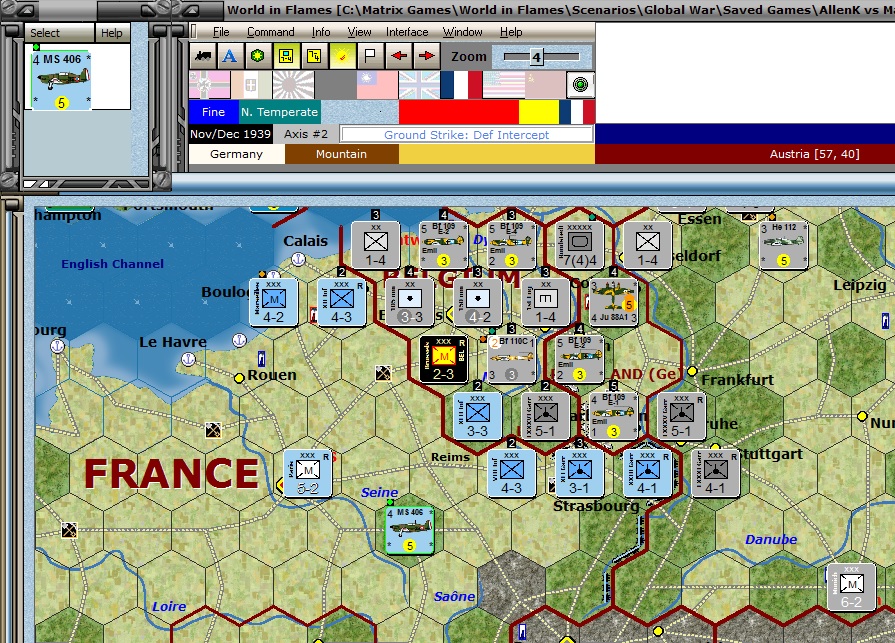Image resolution: width=895 pixels, height=643 pixels.
Task: Select the MS 406 fighter on the map
Action: pos(409,530)
